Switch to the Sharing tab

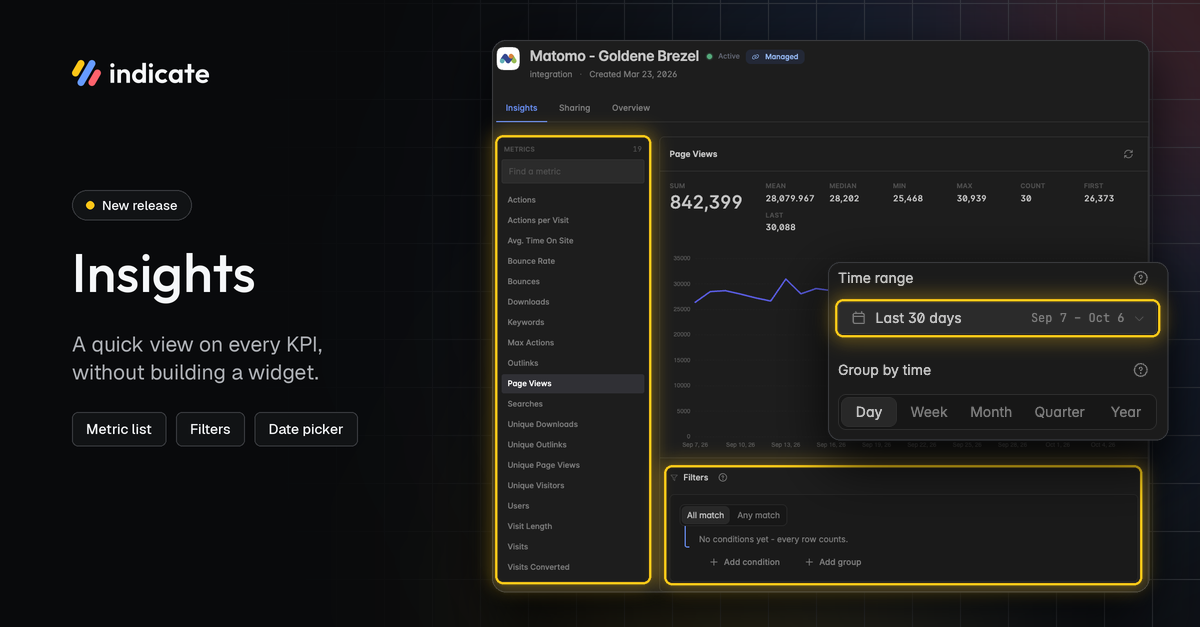(574, 108)
